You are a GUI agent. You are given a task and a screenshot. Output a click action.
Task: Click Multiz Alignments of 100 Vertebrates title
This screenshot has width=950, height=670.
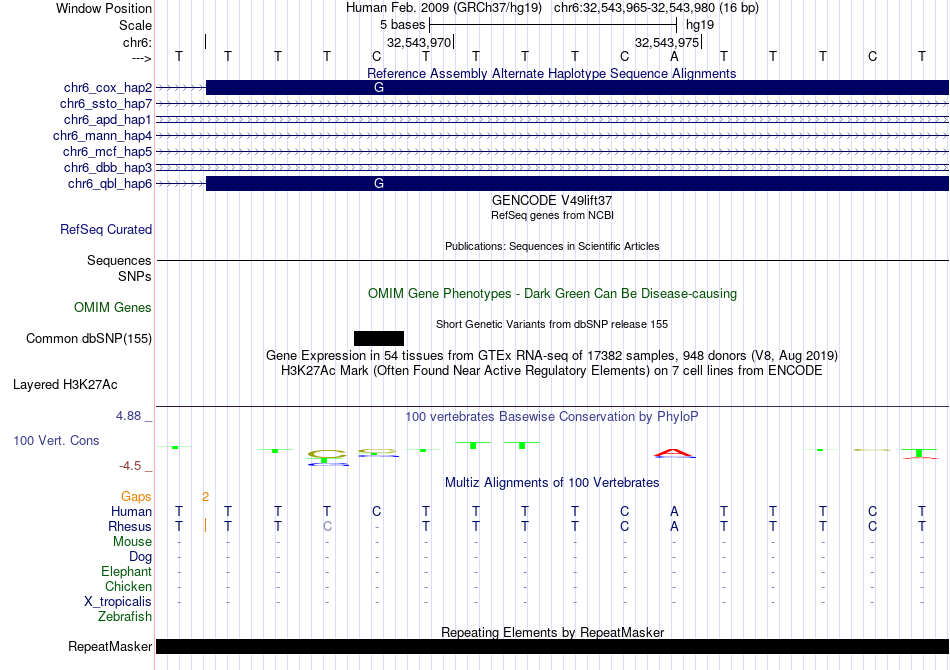click(552, 483)
